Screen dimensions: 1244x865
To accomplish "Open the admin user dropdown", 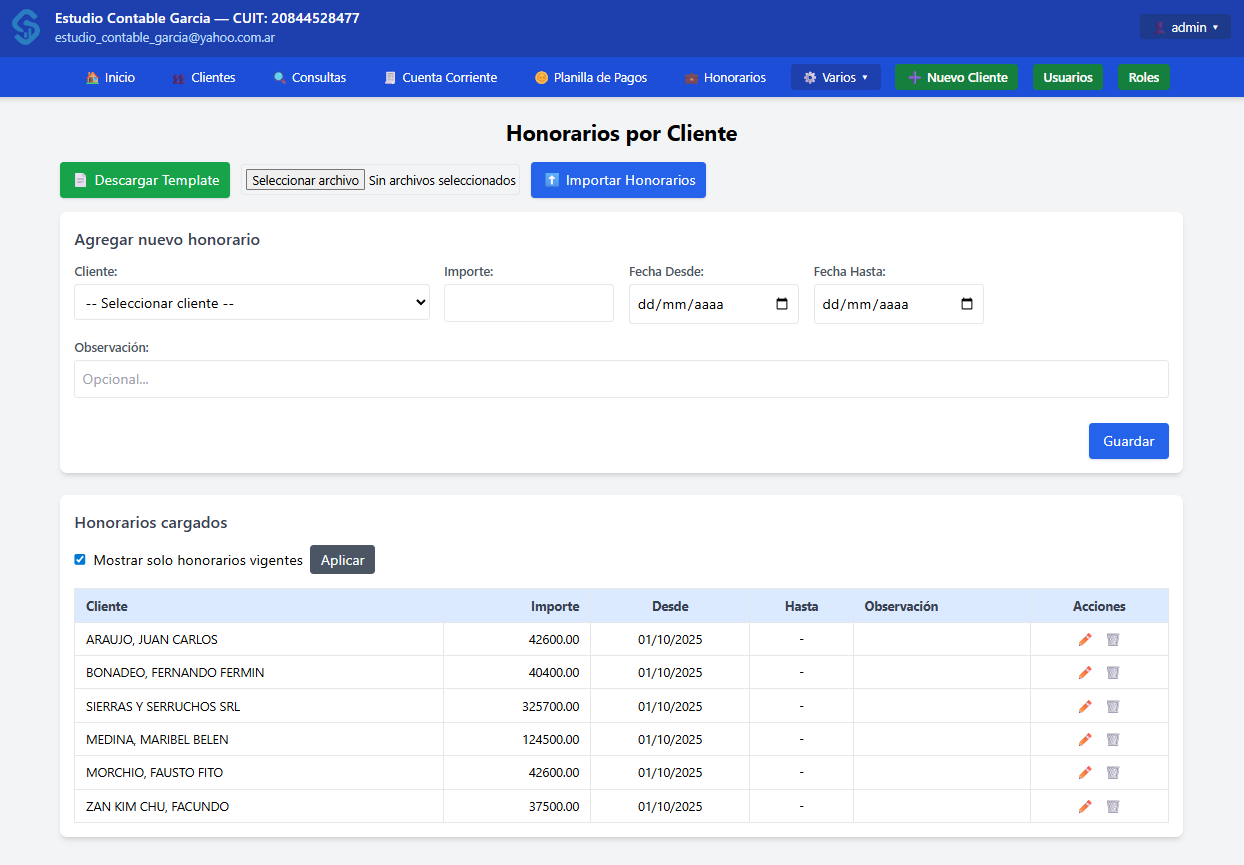I will [1186, 27].
